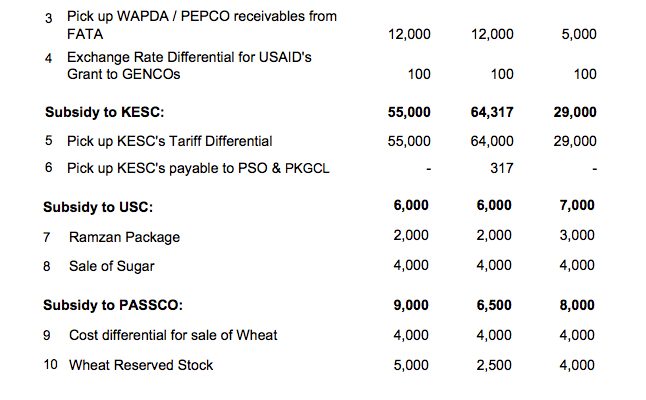The width and height of the screenshot is (646, 400).
Task: Click 'Cost differential for sale of Wheat'
Action: click(173, 335)
